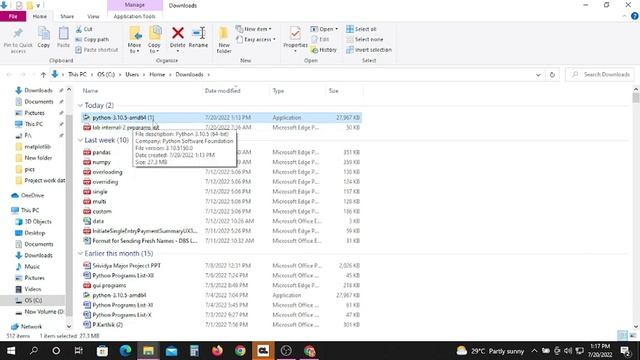
Task: Click the Cut command
Action: 84,29
